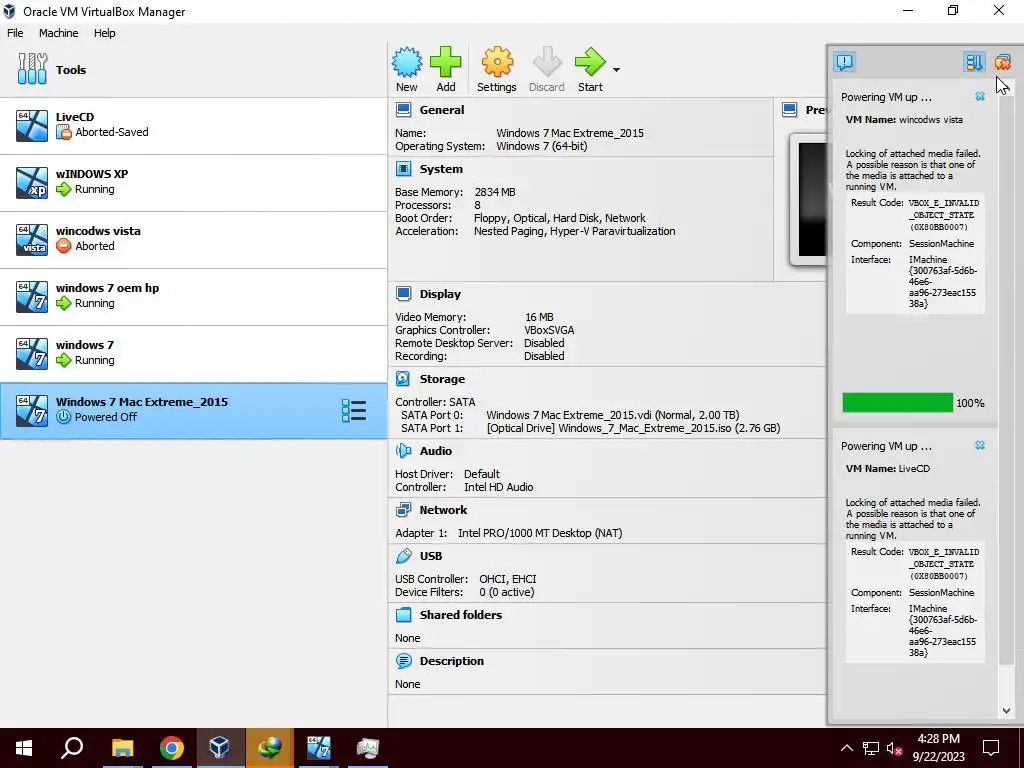Open the Shared folders heading link
This screenshot has height=768, width=1024.
pos(461,615)
